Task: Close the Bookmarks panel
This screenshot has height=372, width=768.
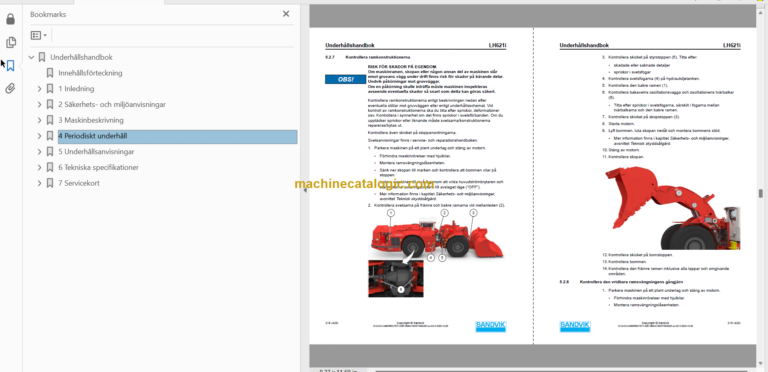Action: coord(286,14)
